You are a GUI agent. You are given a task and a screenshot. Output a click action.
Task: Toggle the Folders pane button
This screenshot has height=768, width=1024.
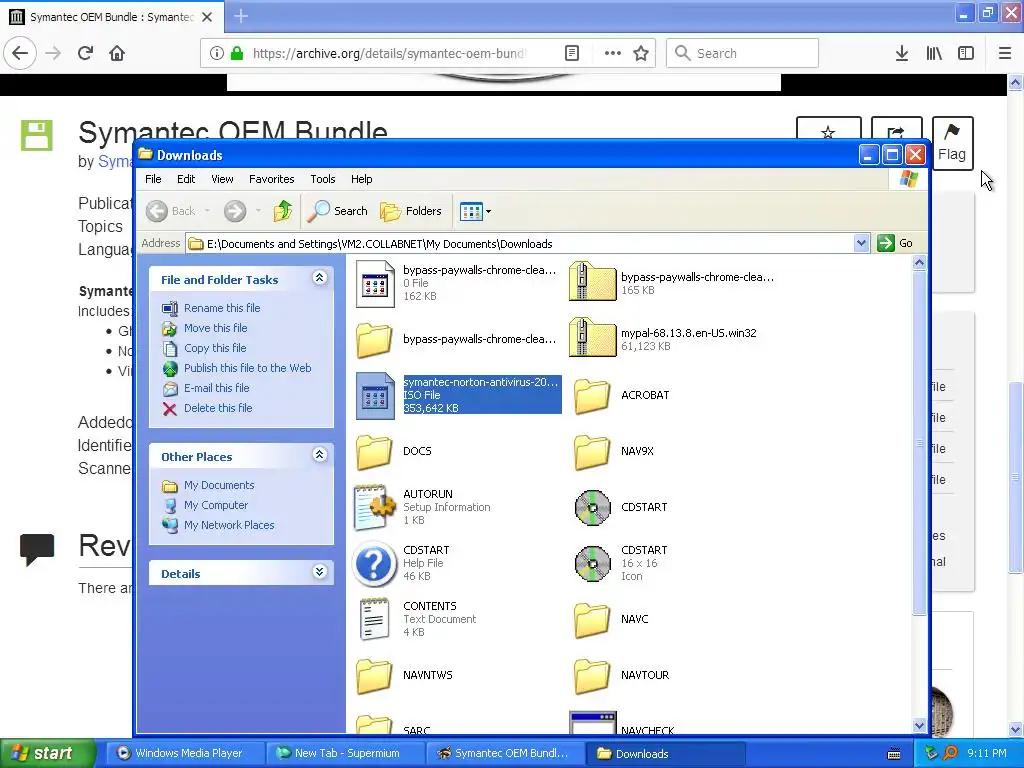click(x=411, y=211)
